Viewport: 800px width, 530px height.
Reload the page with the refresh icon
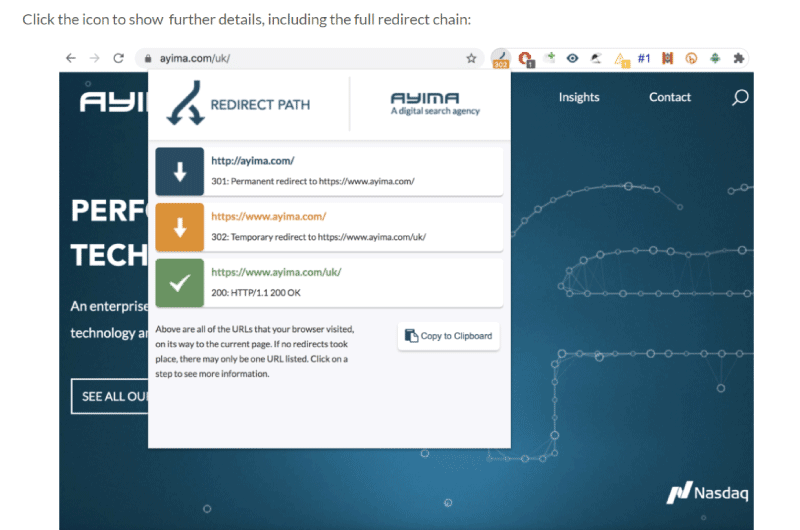click(x=118, y=58)
